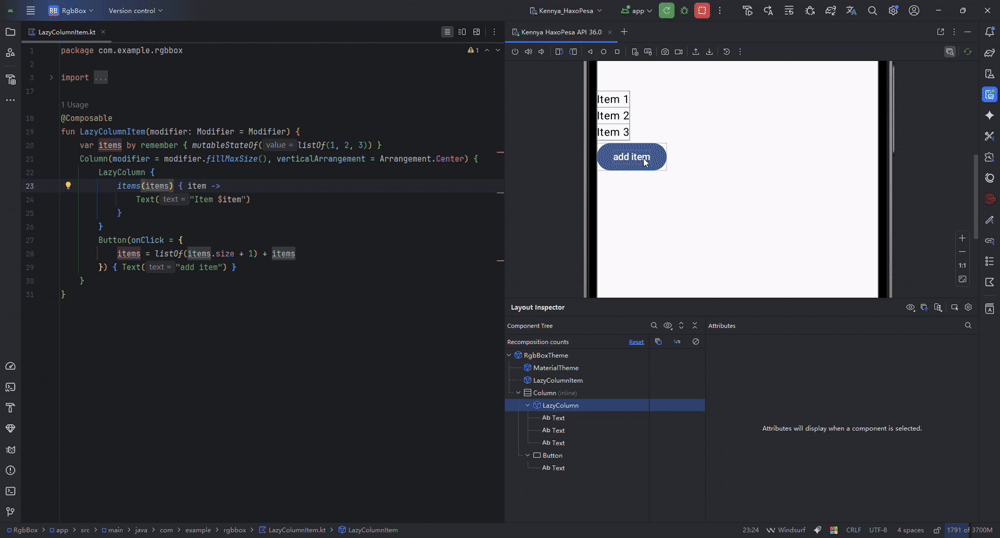
Task: Click emulator home circle button
Action: click(603, 52)
